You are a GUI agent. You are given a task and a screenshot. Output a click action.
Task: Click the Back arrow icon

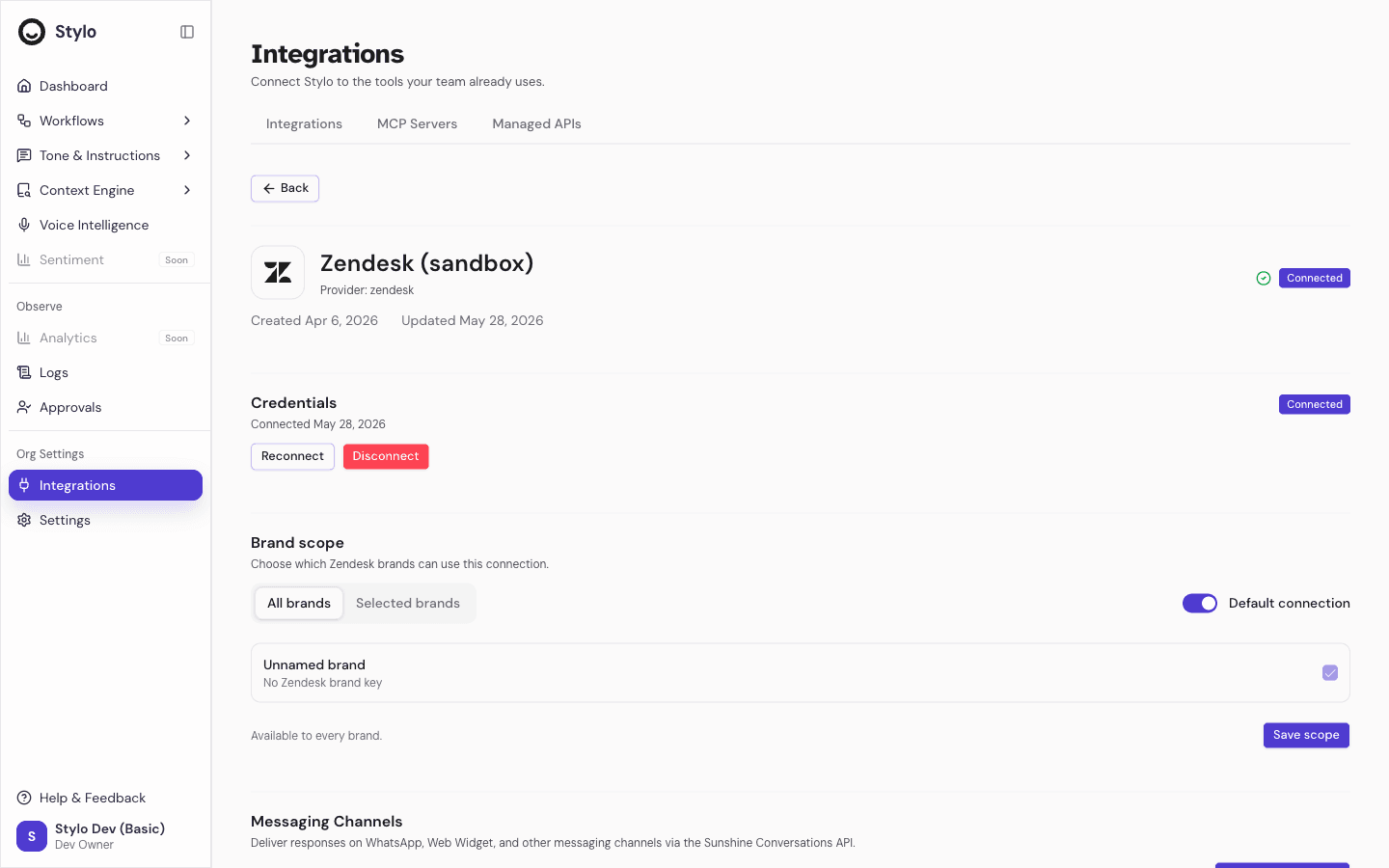(x=269, y=188)
